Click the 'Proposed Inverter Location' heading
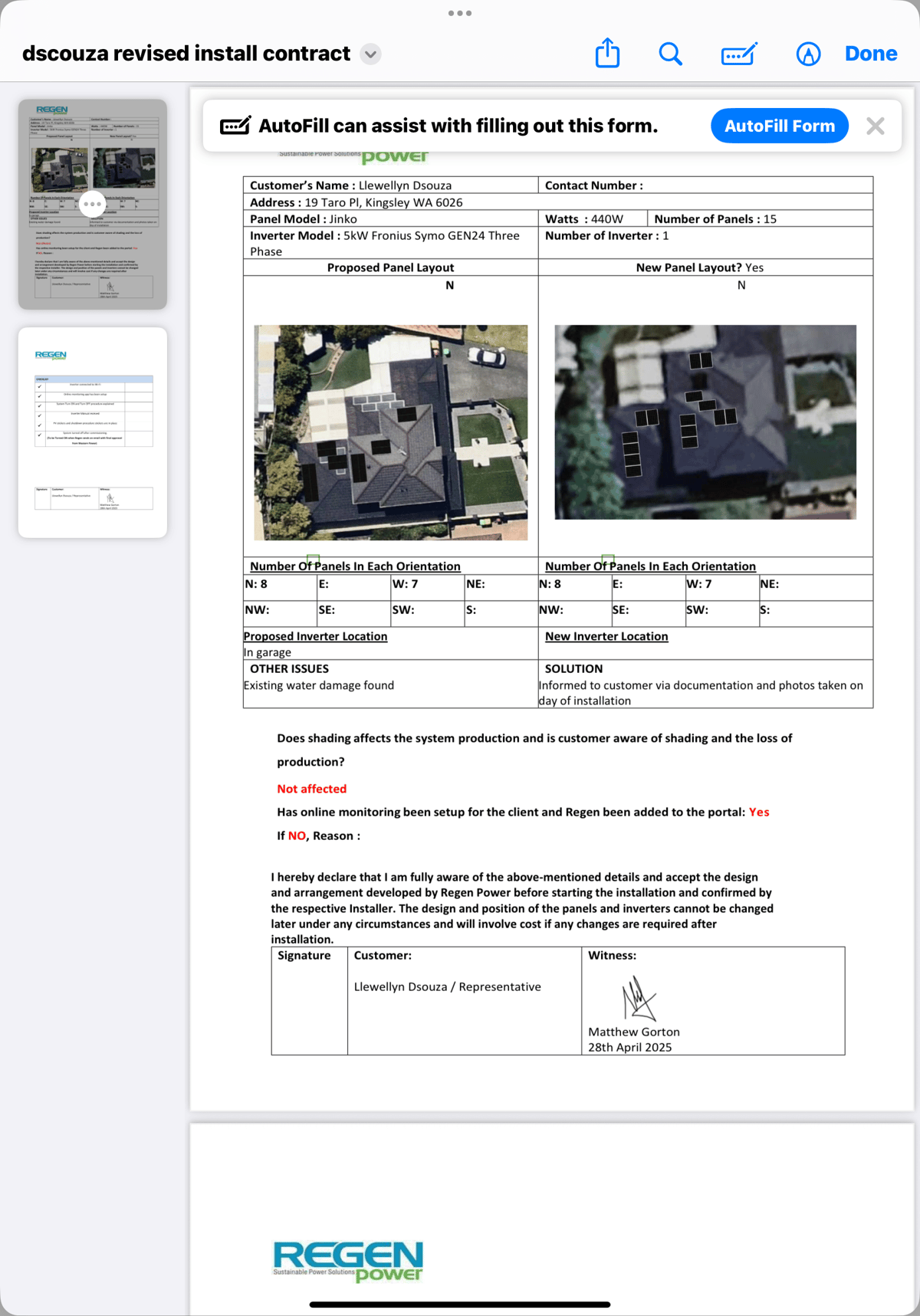Image resolution: width=920 pixels, height=1316 pixels. (315, 636)
